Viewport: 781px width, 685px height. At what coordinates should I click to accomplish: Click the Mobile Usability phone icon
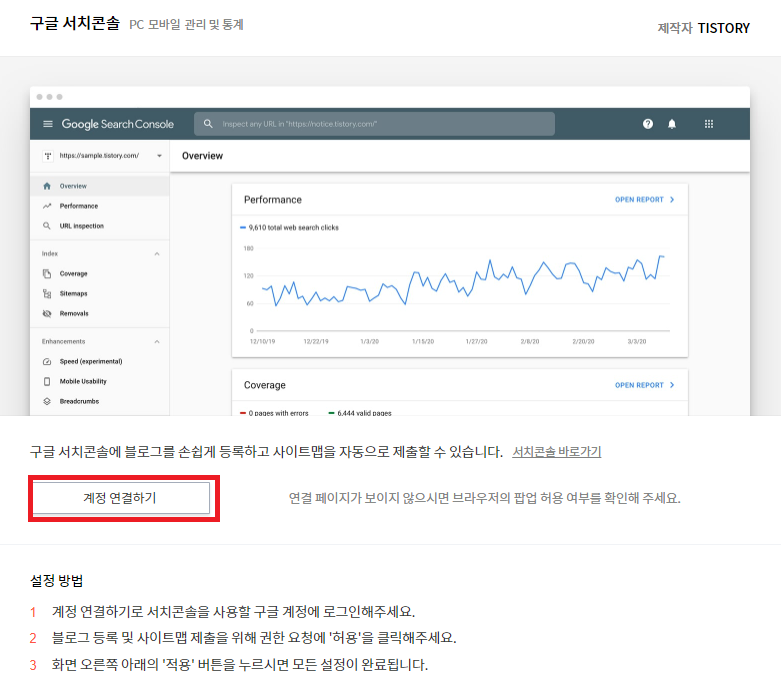pyautogui.click(x=47, y=381)
